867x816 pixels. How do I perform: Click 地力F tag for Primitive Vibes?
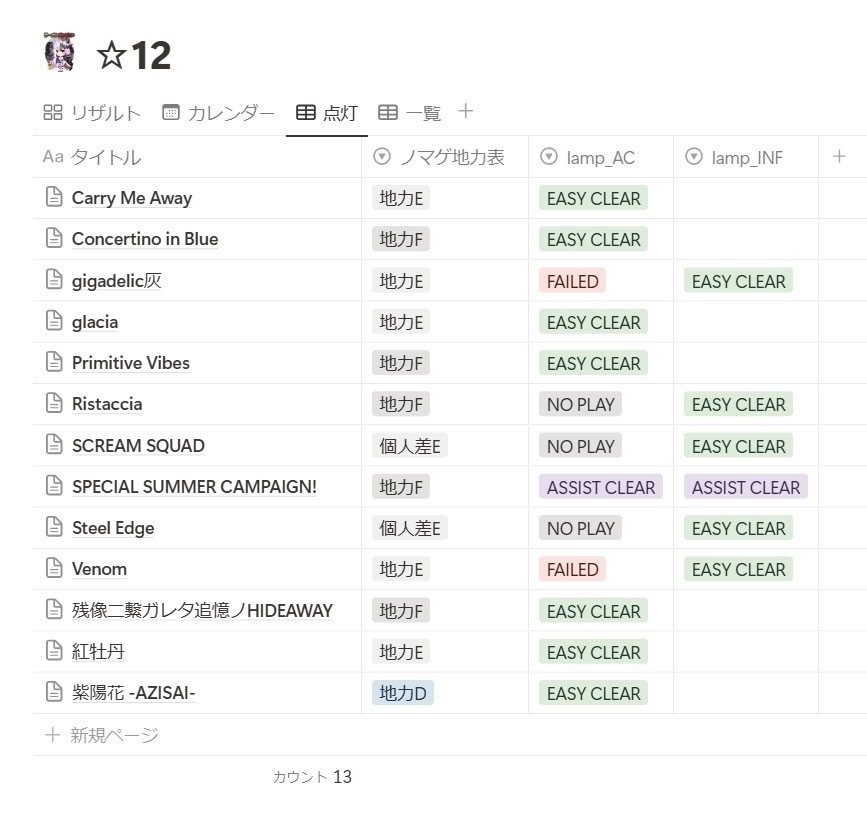[401, 363]
